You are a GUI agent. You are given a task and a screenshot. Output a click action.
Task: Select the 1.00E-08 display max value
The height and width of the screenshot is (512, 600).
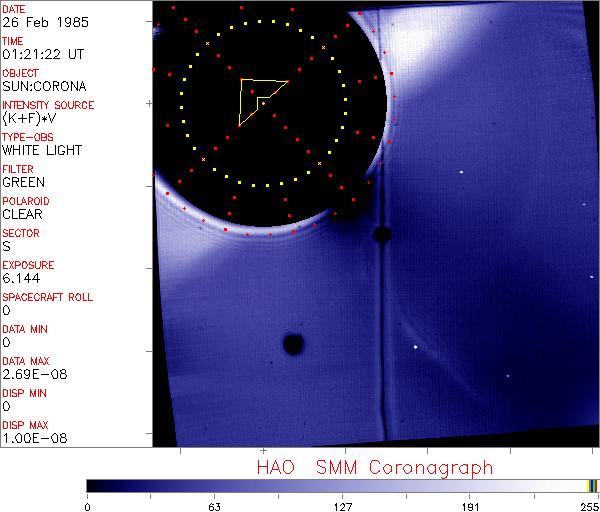pyautogui.click(x=35, y=438)
